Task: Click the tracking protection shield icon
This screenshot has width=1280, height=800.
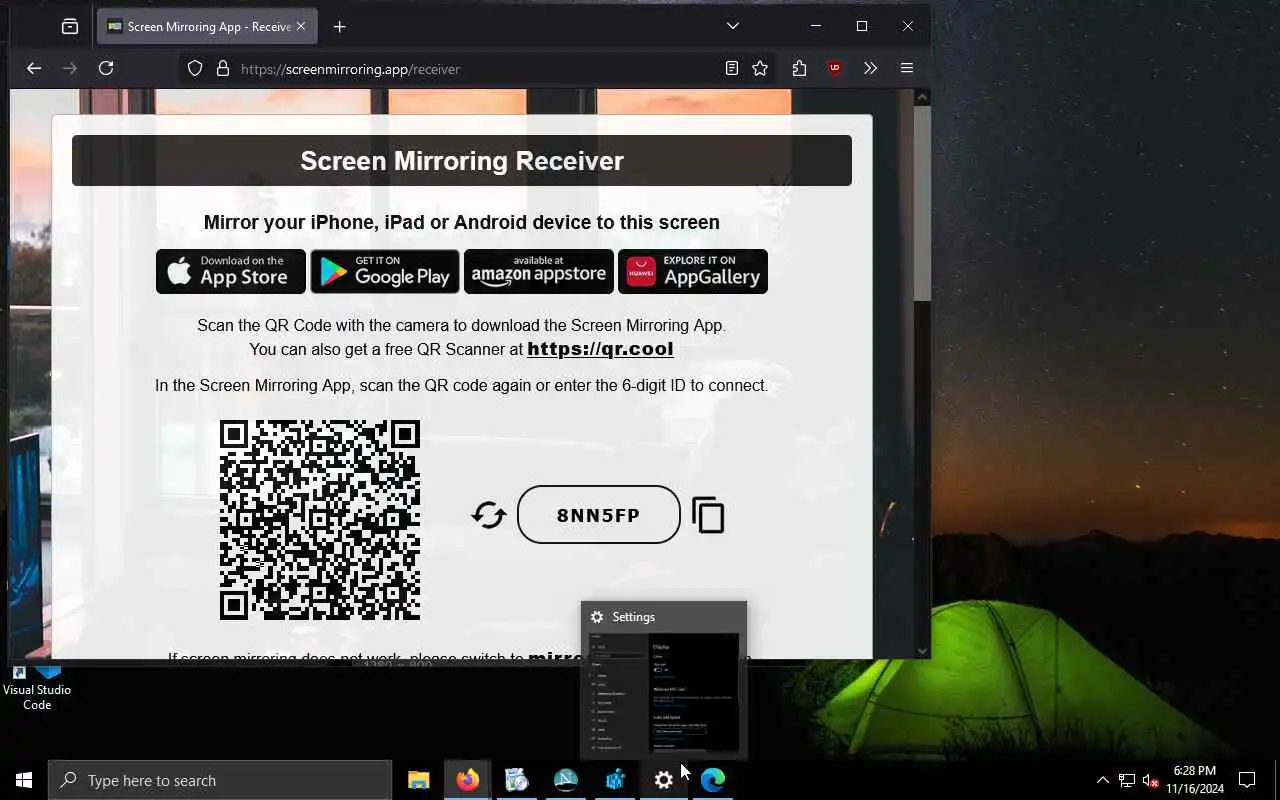Action: tap(195, 69)
